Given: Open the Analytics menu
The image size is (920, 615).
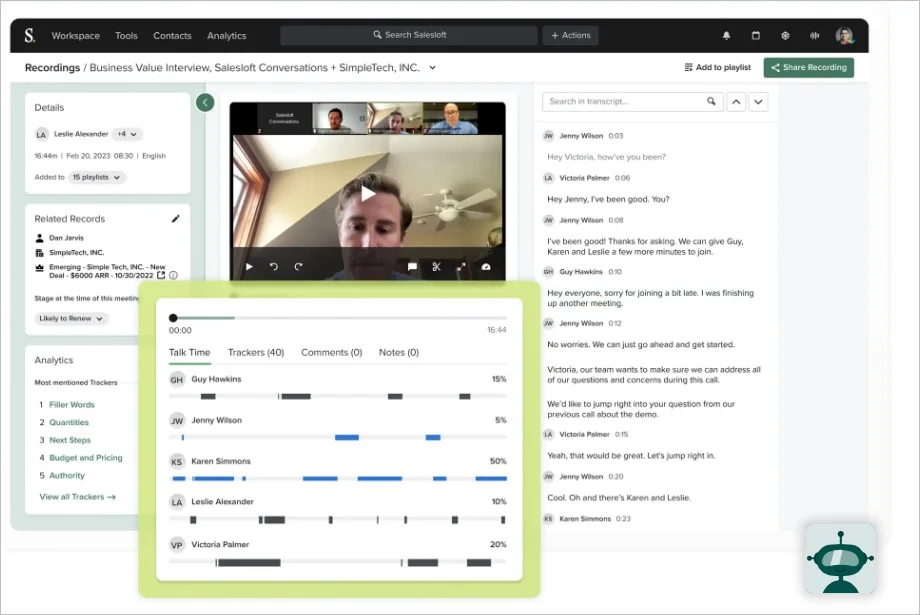Looking at the screenshot, I should tap(226, 36).
